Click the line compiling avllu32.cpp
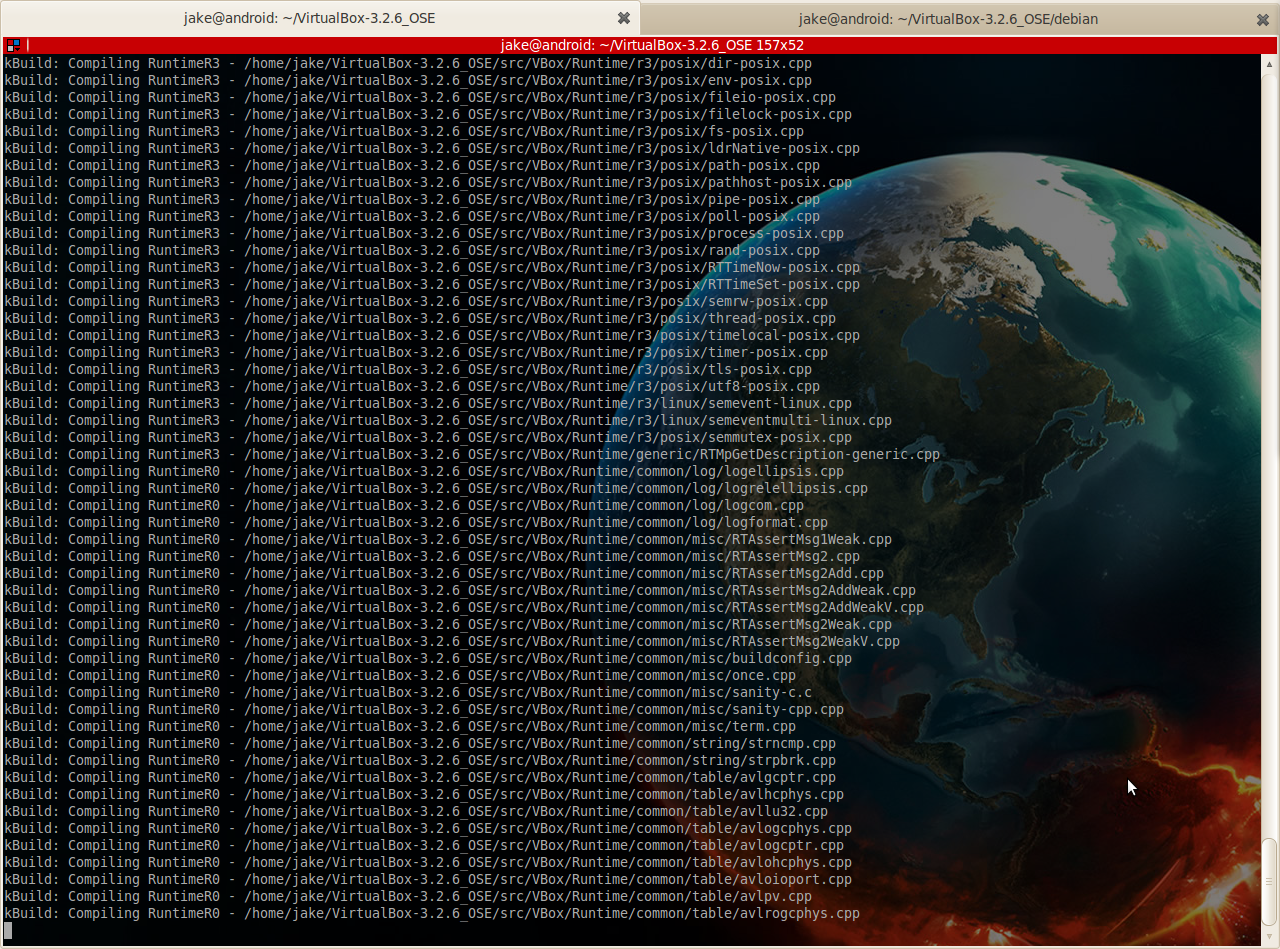The height and width of the screenshot is (949, 1280). click(416, 811)
